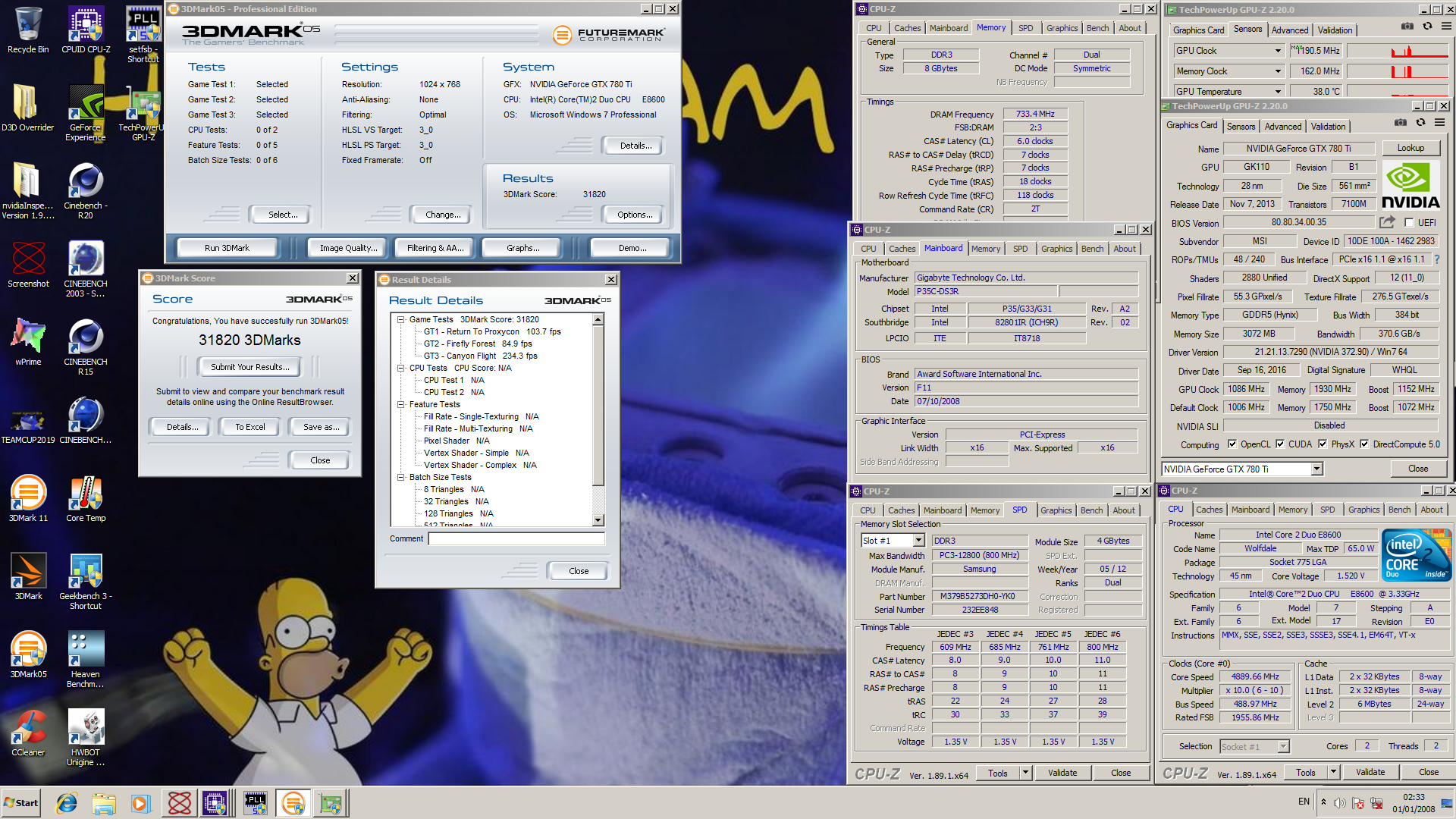This screenshot has height=819, width=1456.
Task: Toggle the DirectCompute 5.0 checkbox
Action: (1364, 444)
